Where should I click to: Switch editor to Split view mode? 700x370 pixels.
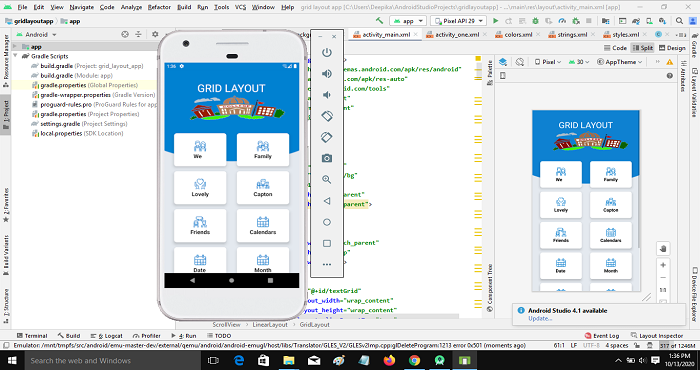pos(642,48)
